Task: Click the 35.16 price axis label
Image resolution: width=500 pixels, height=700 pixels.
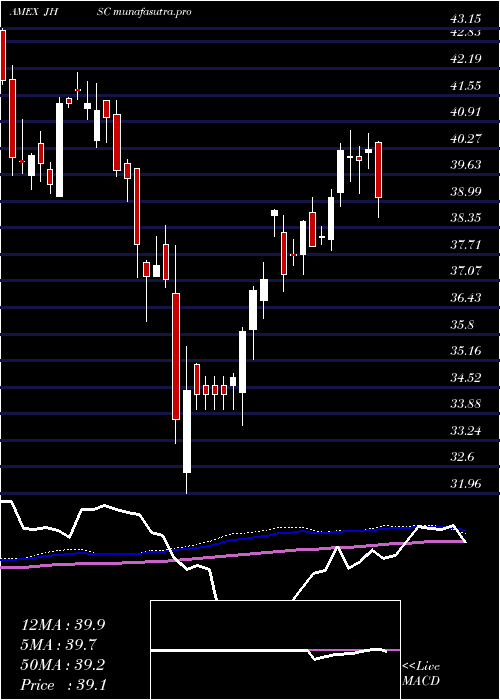Action: coord(466,351)
